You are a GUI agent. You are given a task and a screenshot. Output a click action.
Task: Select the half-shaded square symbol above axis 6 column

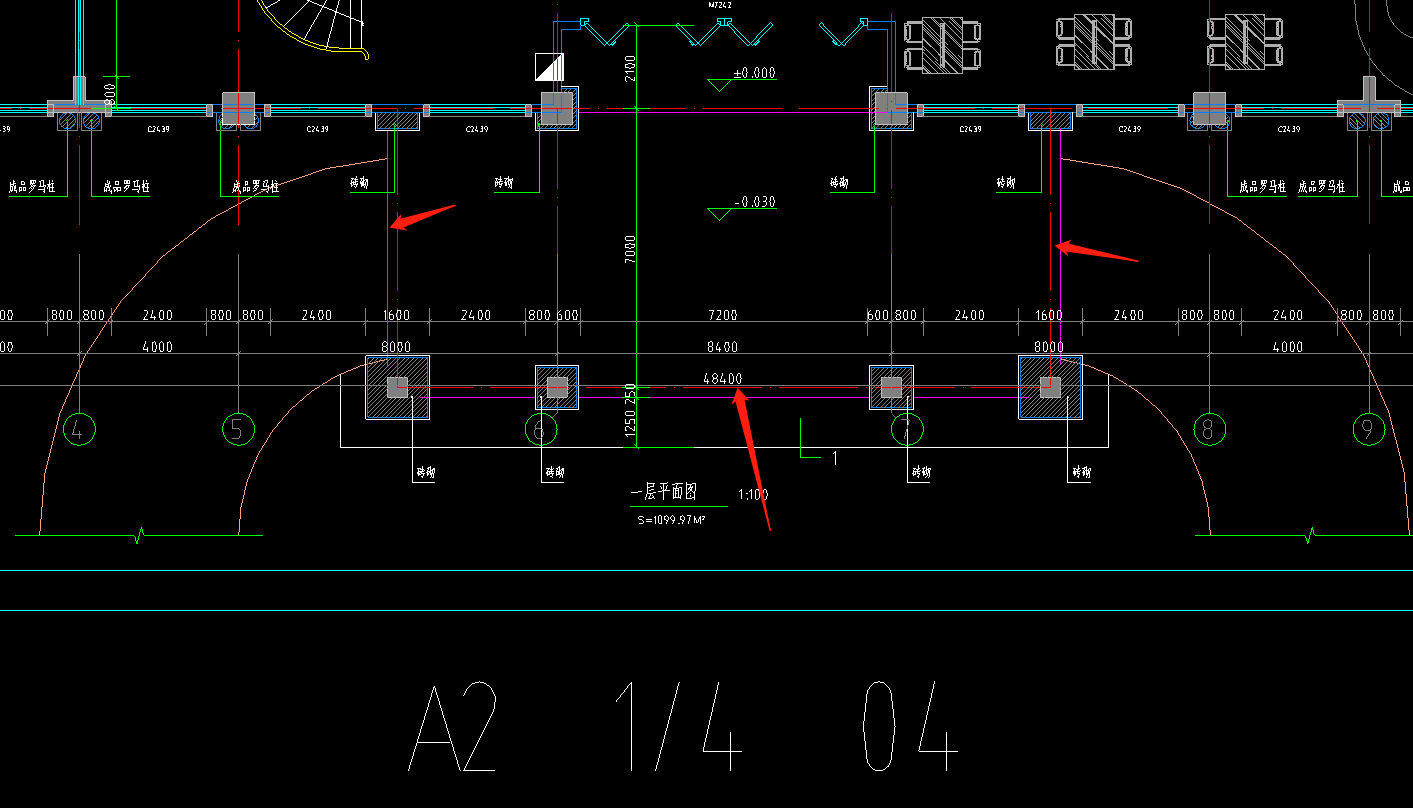(550, 67)
